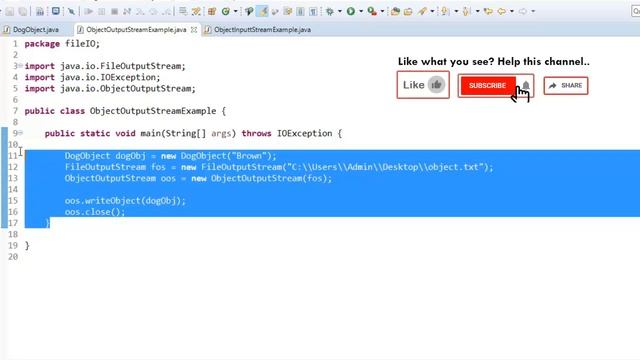Close the ObjectOutputStreamExample.java tab
This screenshot has height=360, width=640.
tap(194, 30)
